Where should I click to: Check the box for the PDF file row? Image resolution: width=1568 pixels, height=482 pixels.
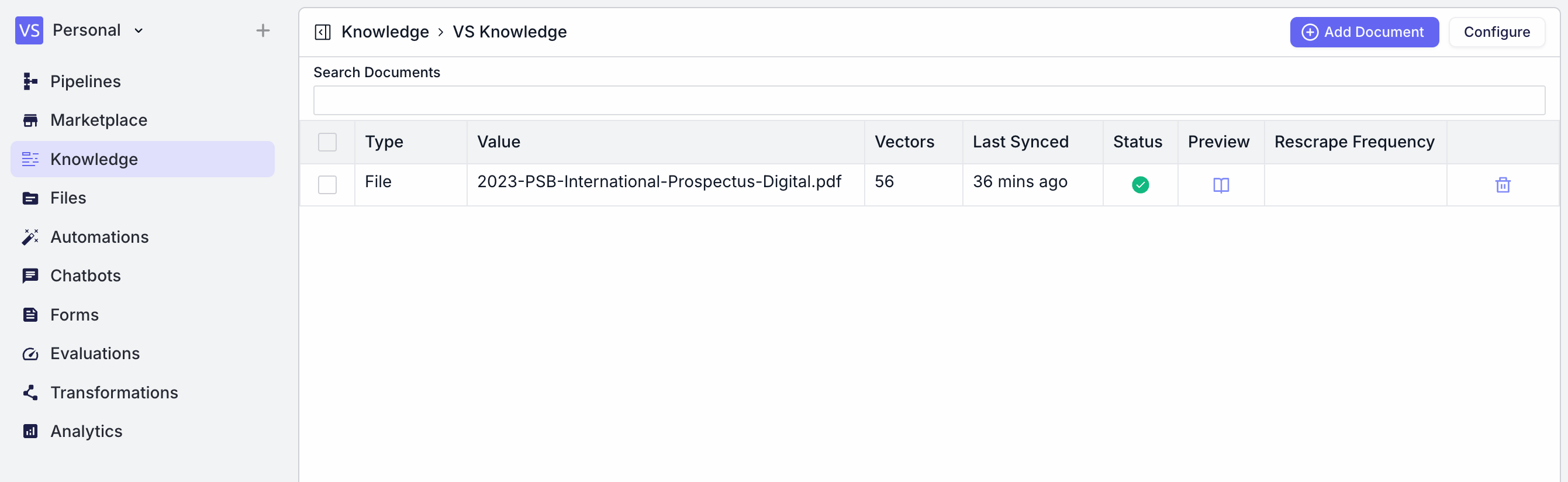click(x=327, y=185)
